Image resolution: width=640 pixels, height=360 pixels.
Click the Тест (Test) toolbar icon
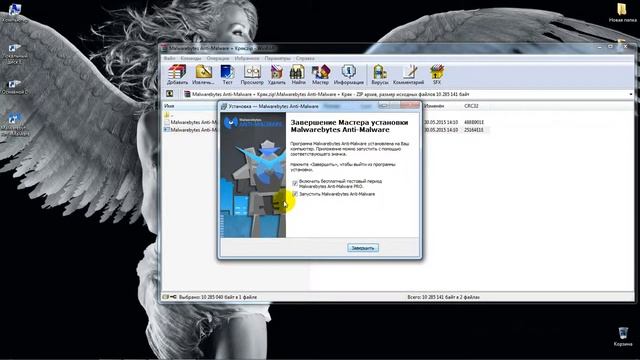pyautogui.click(x=227, y=75)
